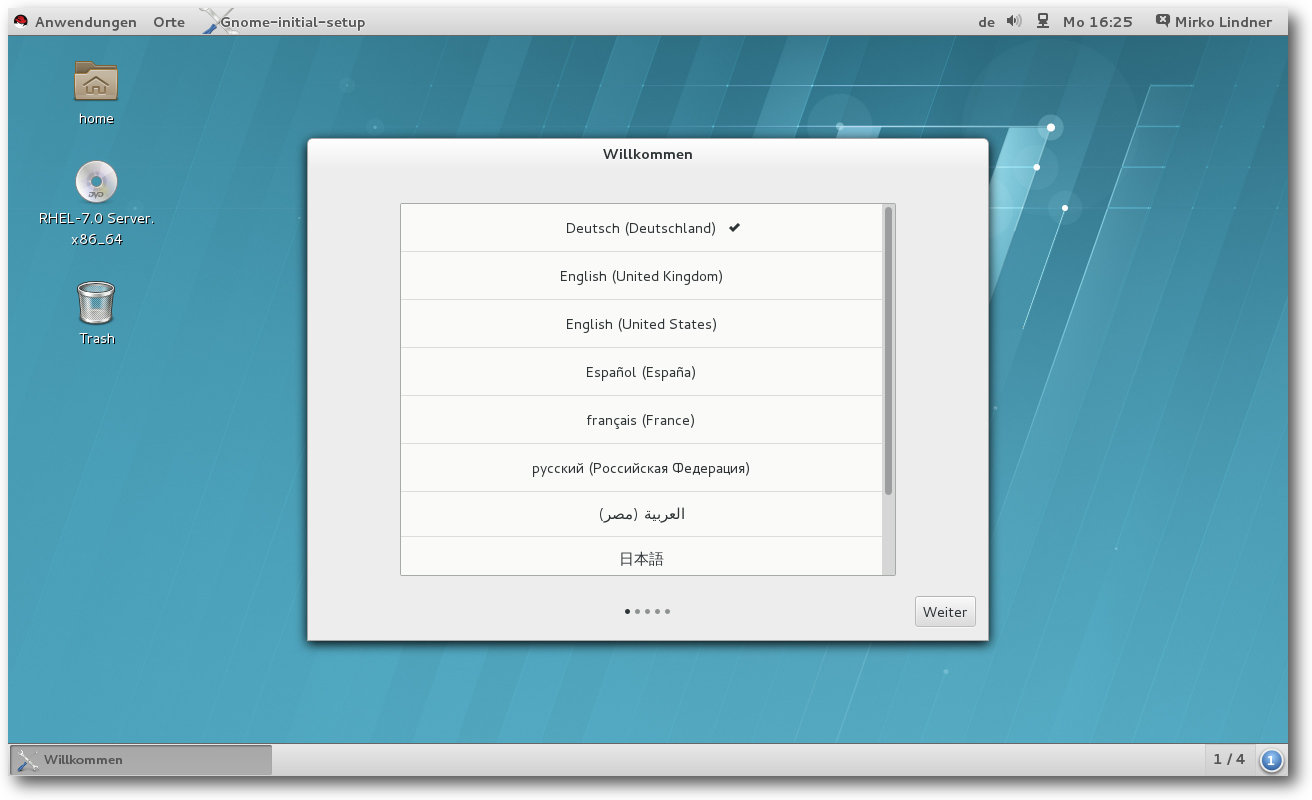Image resolution: width=1312 pixels, height=800 pixels.
Task: Click the Willkommen dialog title
Action: point(647,154)
